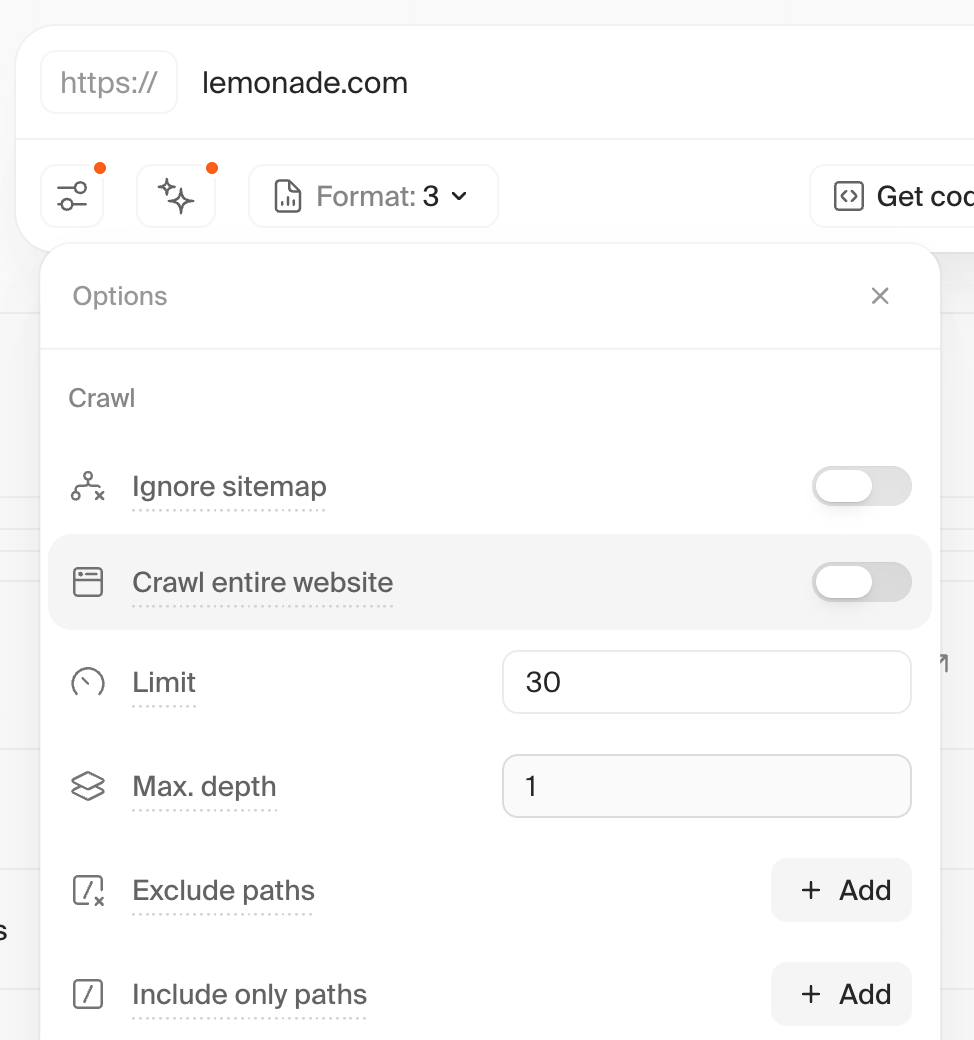
Task: Open the options sliders icon button
Action: click(x=72, y=196)
